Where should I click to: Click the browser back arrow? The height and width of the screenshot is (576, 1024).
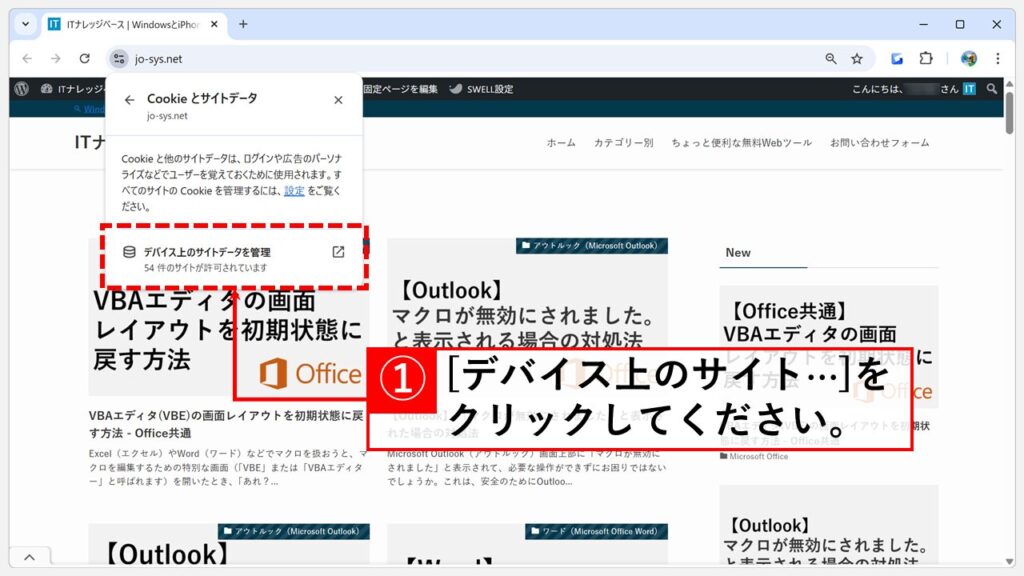(x=27, y=59)
